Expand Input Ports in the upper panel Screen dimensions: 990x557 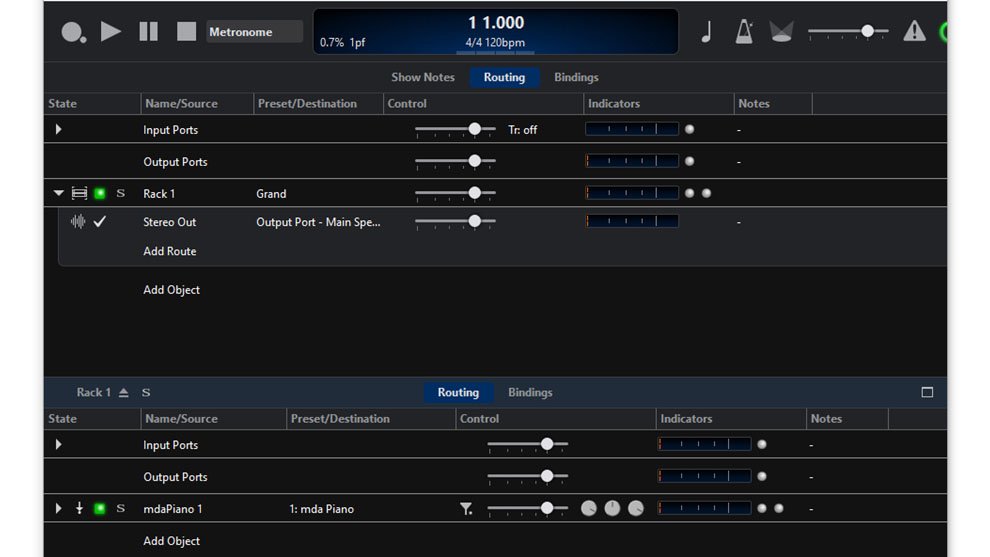[58, 130]
